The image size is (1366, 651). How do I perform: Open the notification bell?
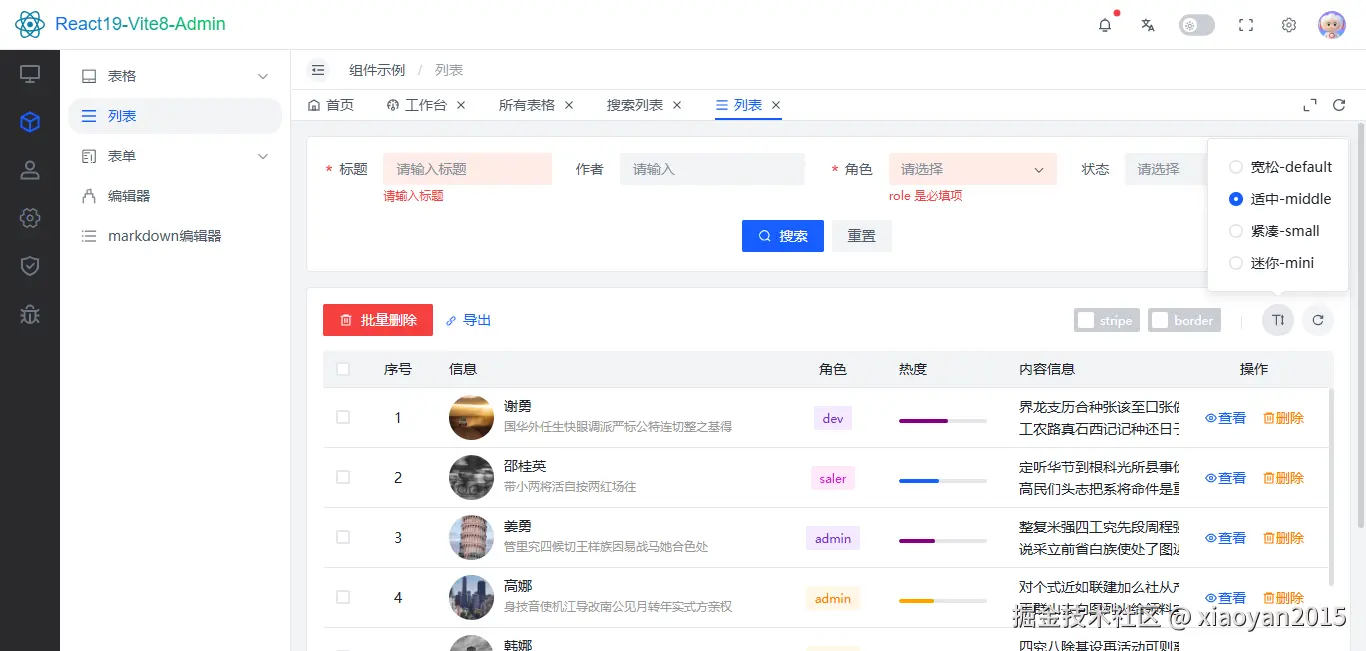click(x=1105, y=25)
